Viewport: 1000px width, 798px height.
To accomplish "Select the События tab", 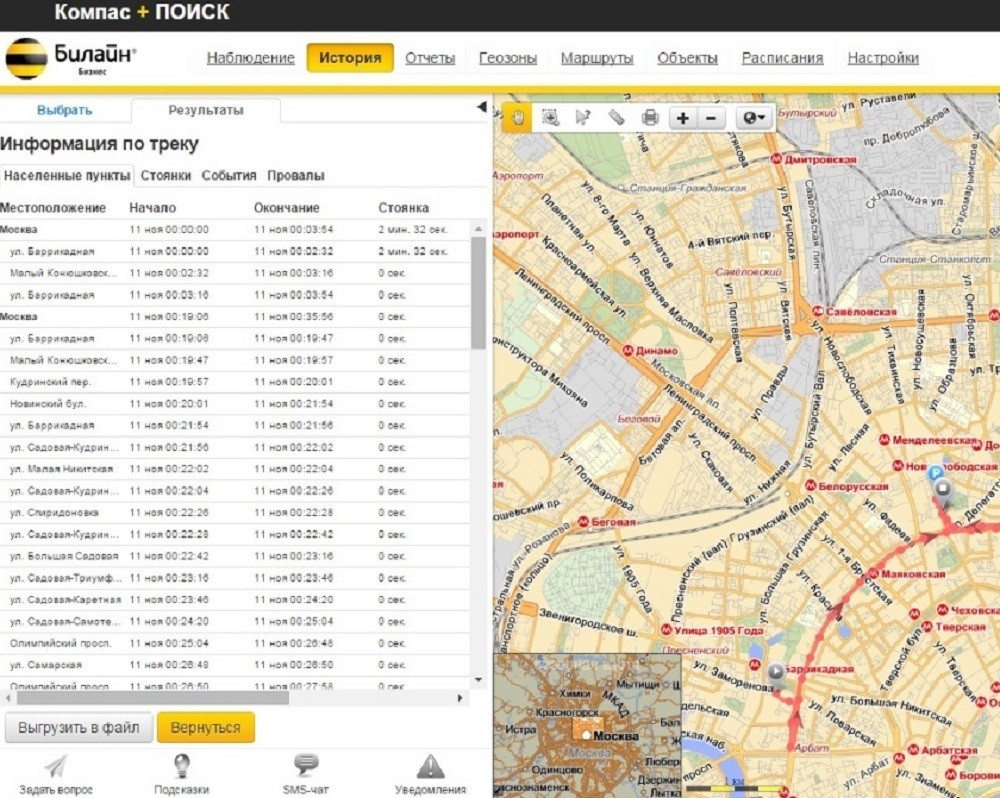I will (x=229, y=175).
